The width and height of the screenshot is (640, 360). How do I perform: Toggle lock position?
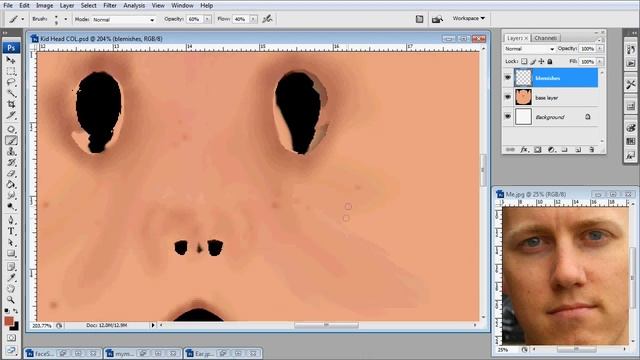point(541,61)
